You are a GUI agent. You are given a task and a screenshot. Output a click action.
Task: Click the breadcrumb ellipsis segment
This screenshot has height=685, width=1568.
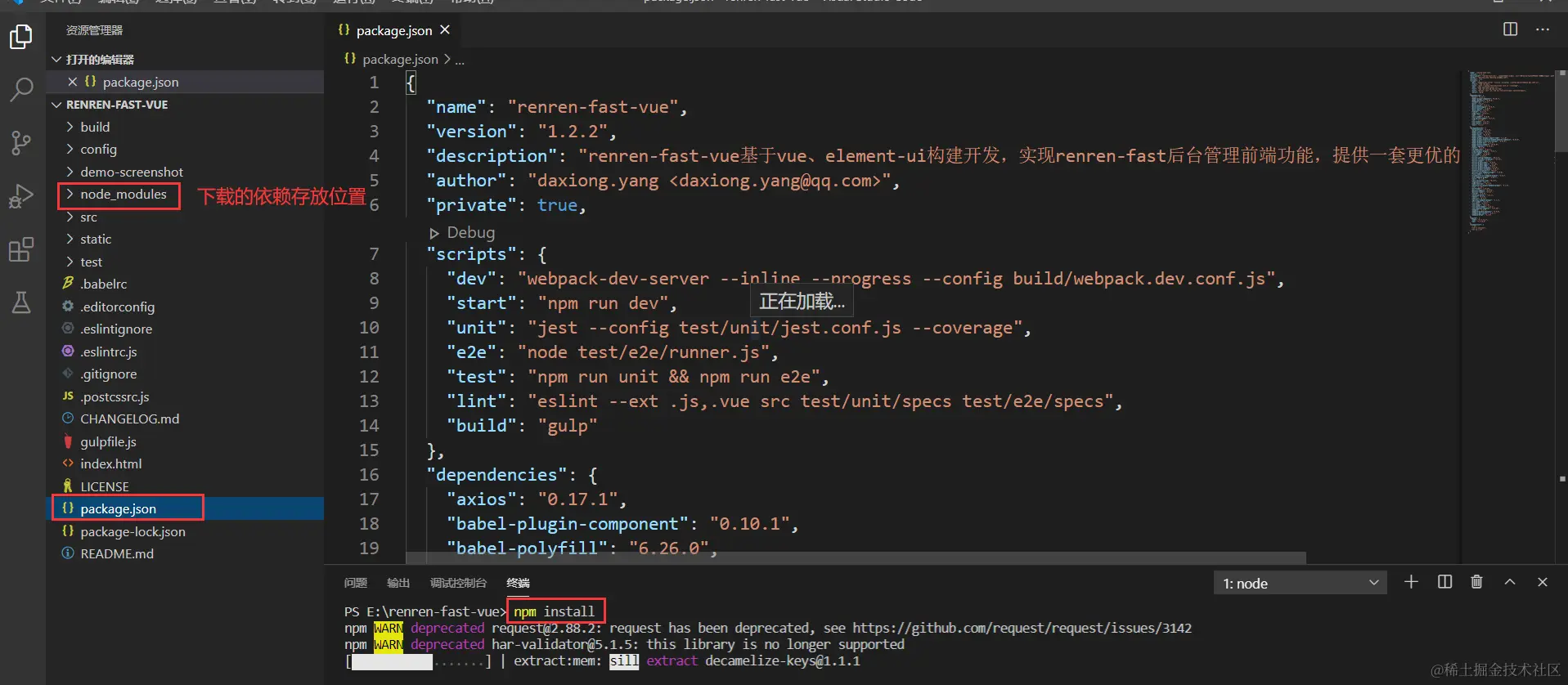coord(460,60)
